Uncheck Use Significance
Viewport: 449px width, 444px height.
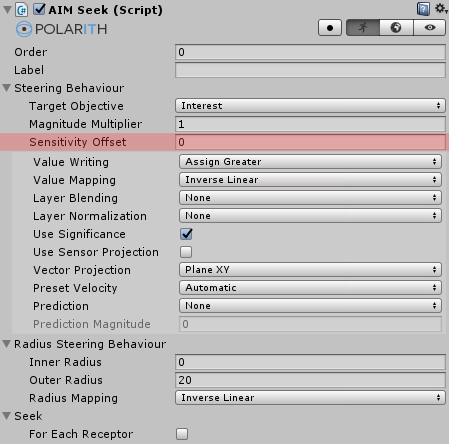[x=186, y=234]
